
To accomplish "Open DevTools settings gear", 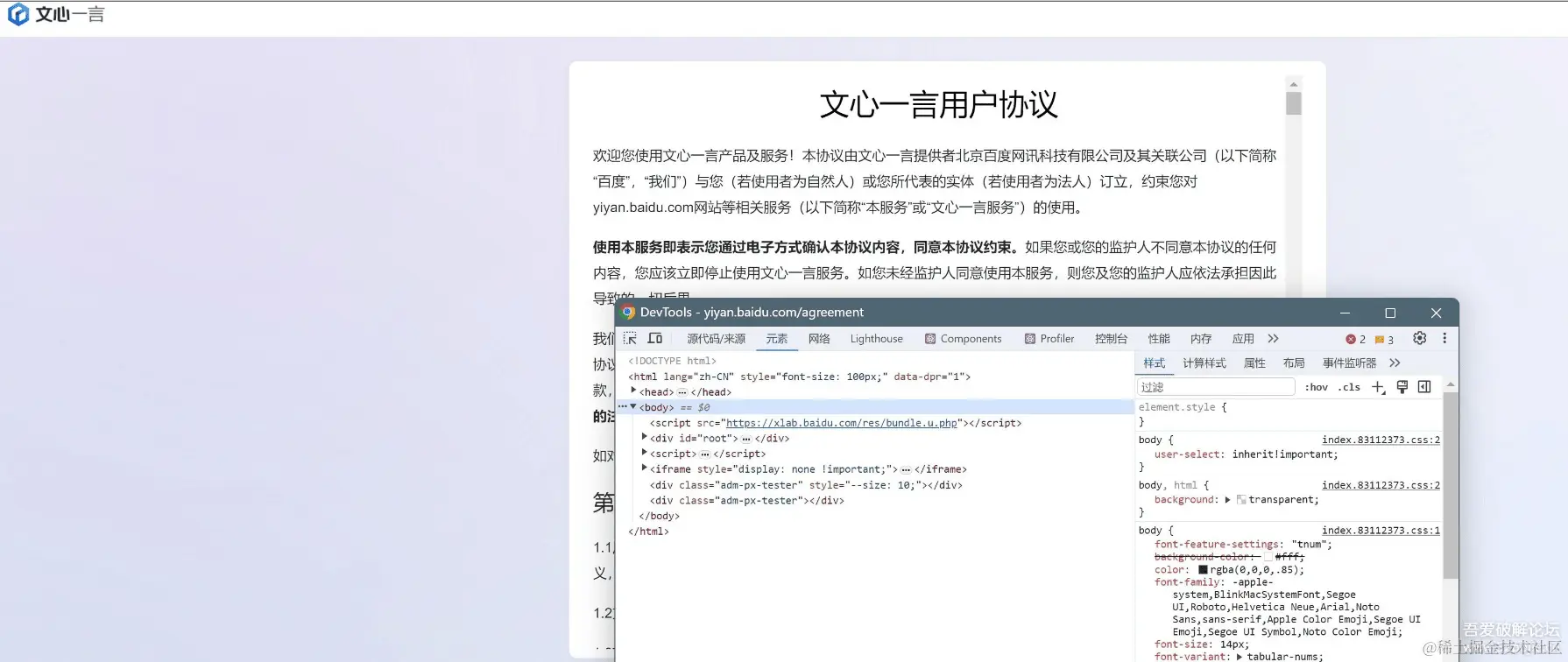I will tap(1420, 338).
